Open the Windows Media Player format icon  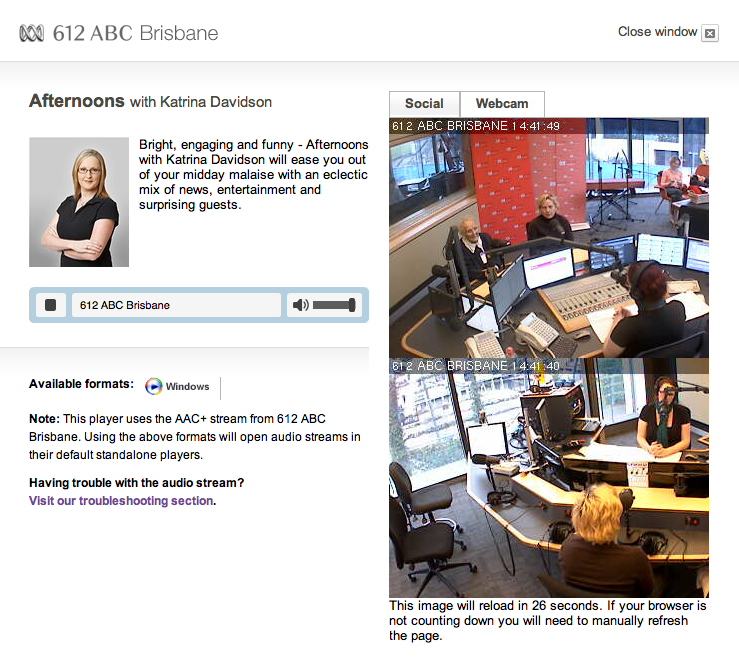click(154, 387)
